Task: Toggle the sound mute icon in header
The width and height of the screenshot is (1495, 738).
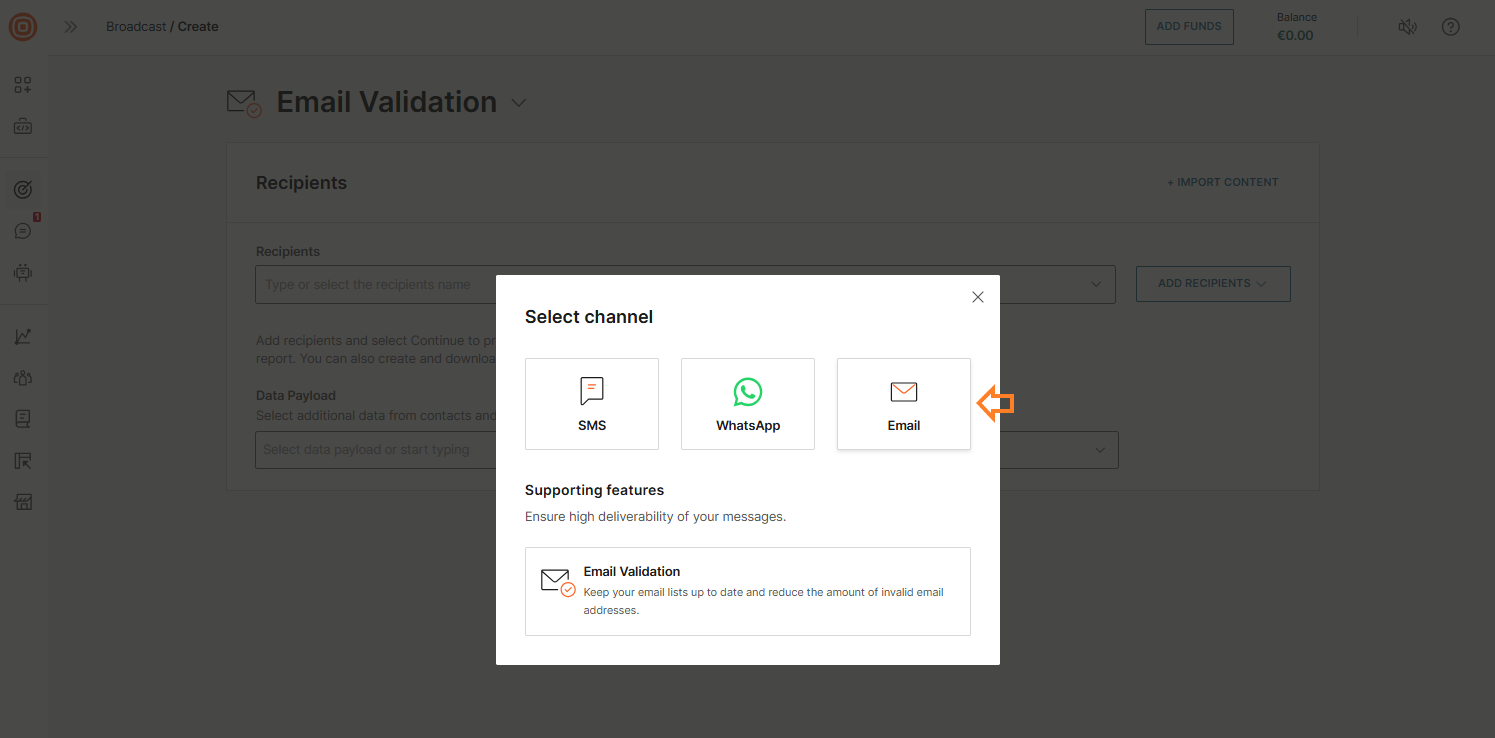Action: (x=1407, y=27)
